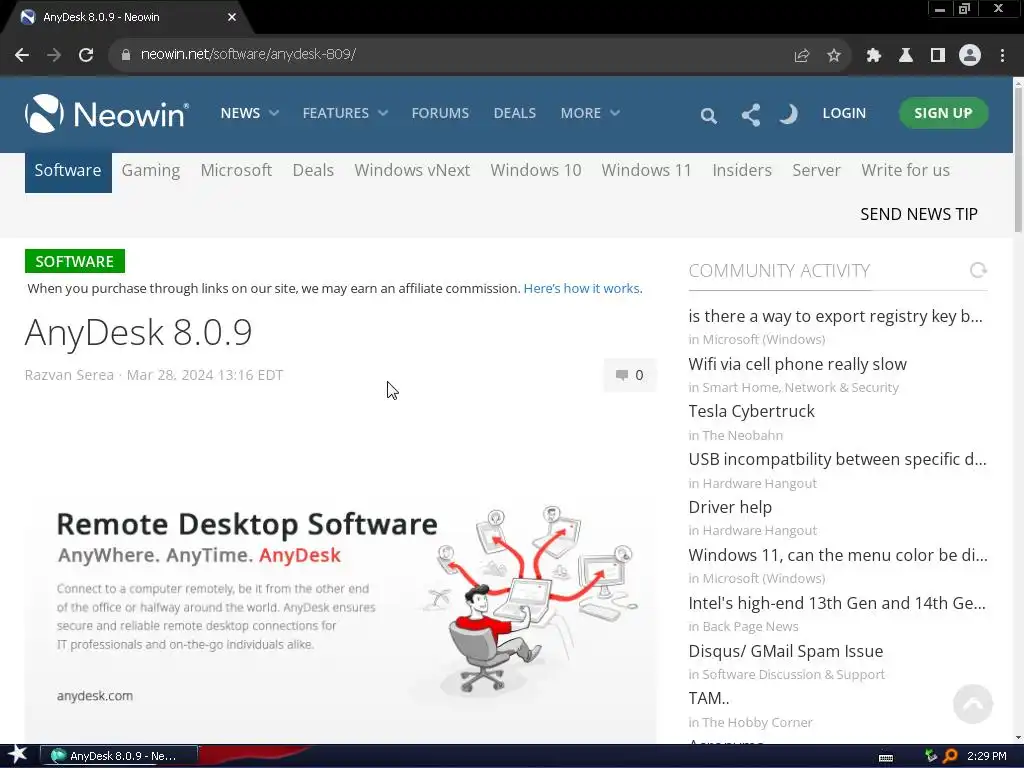Click the scroll-to-top arrow button

coord(972,703)
